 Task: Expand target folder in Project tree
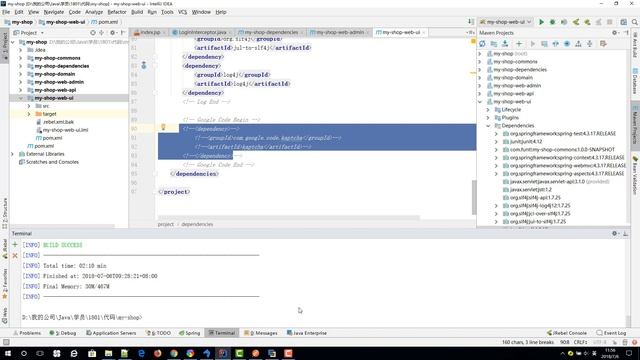[x=29, y=114]
